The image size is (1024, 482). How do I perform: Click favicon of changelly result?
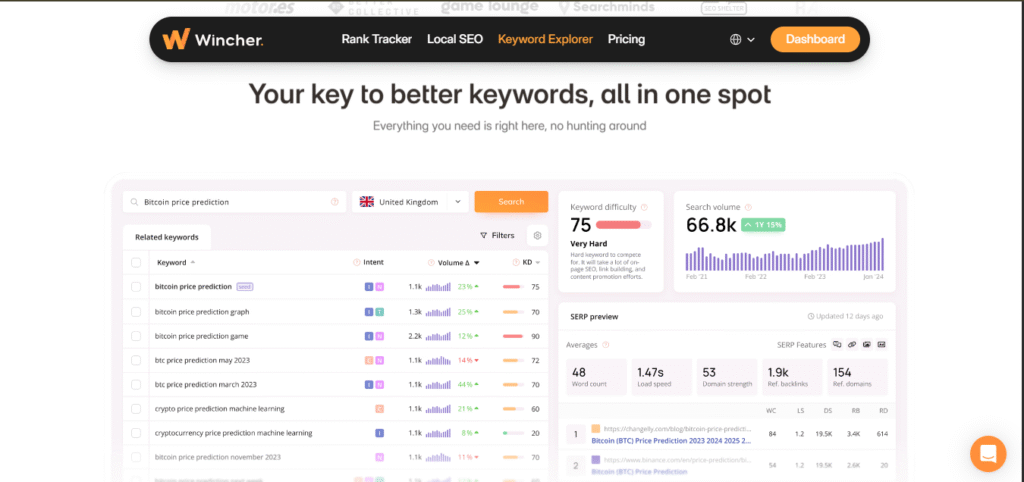click(596, 429)
